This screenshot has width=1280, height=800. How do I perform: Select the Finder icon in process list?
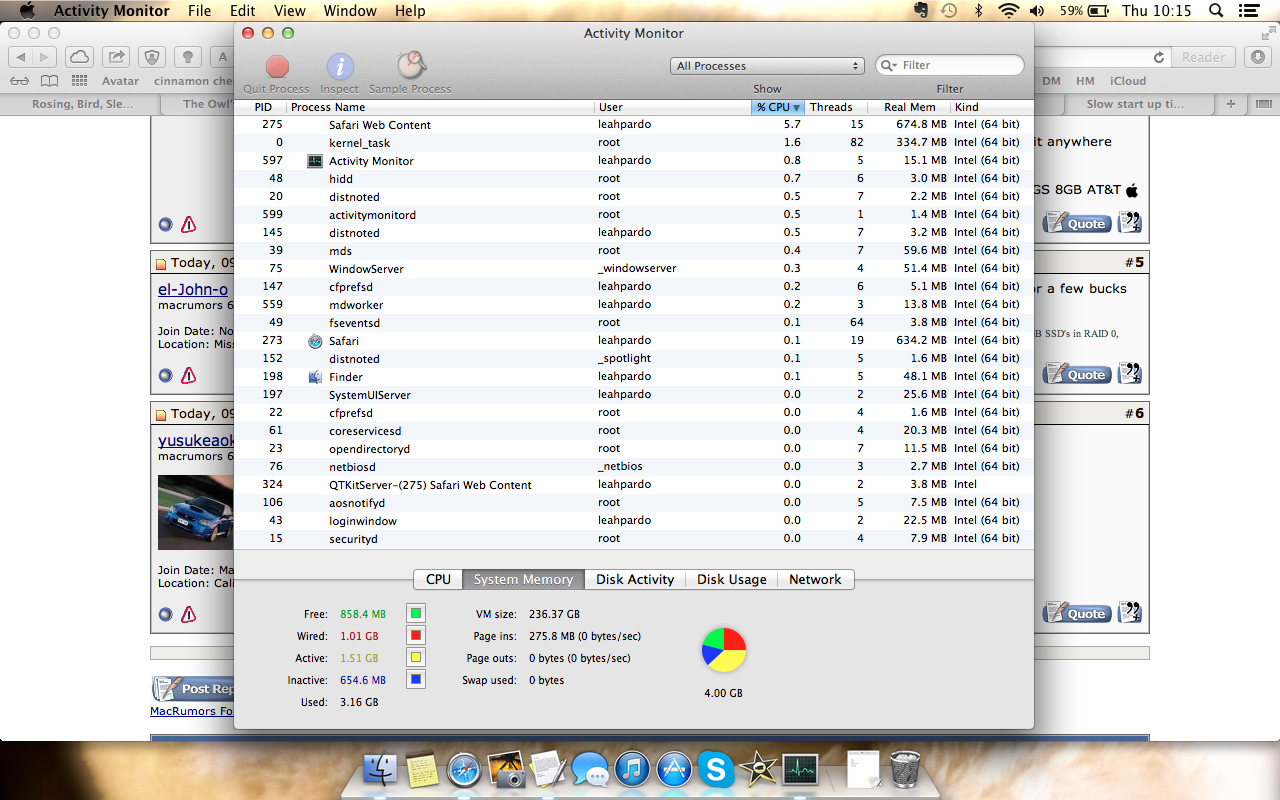pos(315,377)
